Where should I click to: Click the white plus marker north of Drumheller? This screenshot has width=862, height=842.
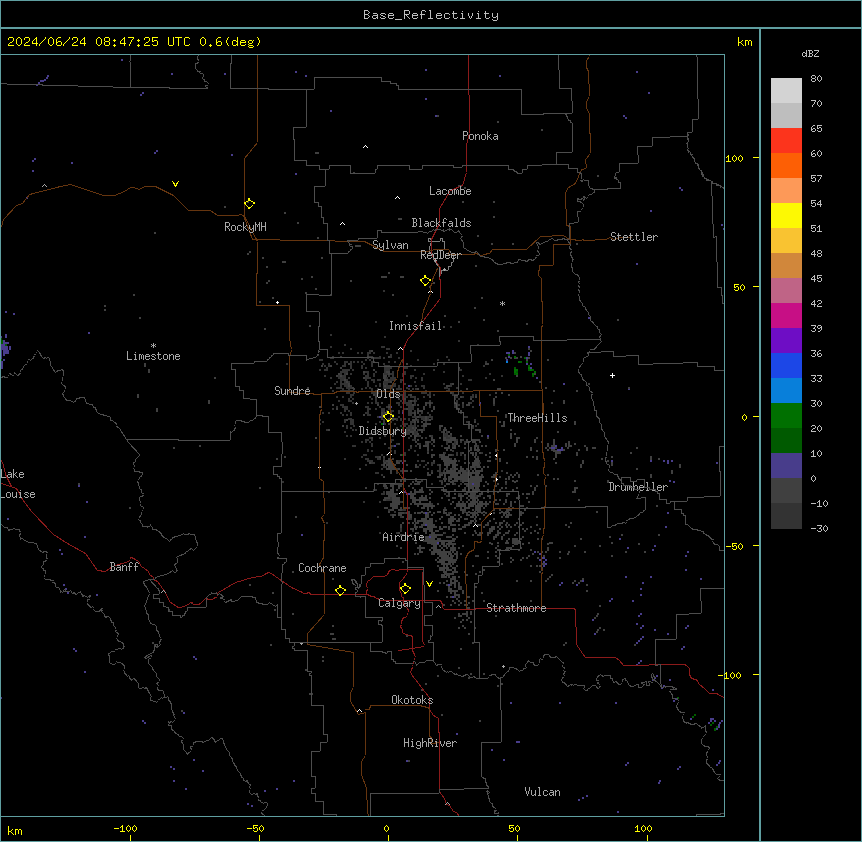[612, 375]
